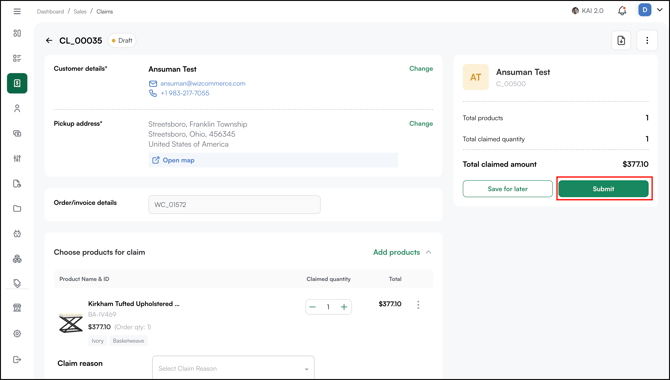The height and width of the screenshot is (380, 670).
Task: Click the Total claimed amount $377.10 value
Action: pyautogui.click(x=635, y=164)
